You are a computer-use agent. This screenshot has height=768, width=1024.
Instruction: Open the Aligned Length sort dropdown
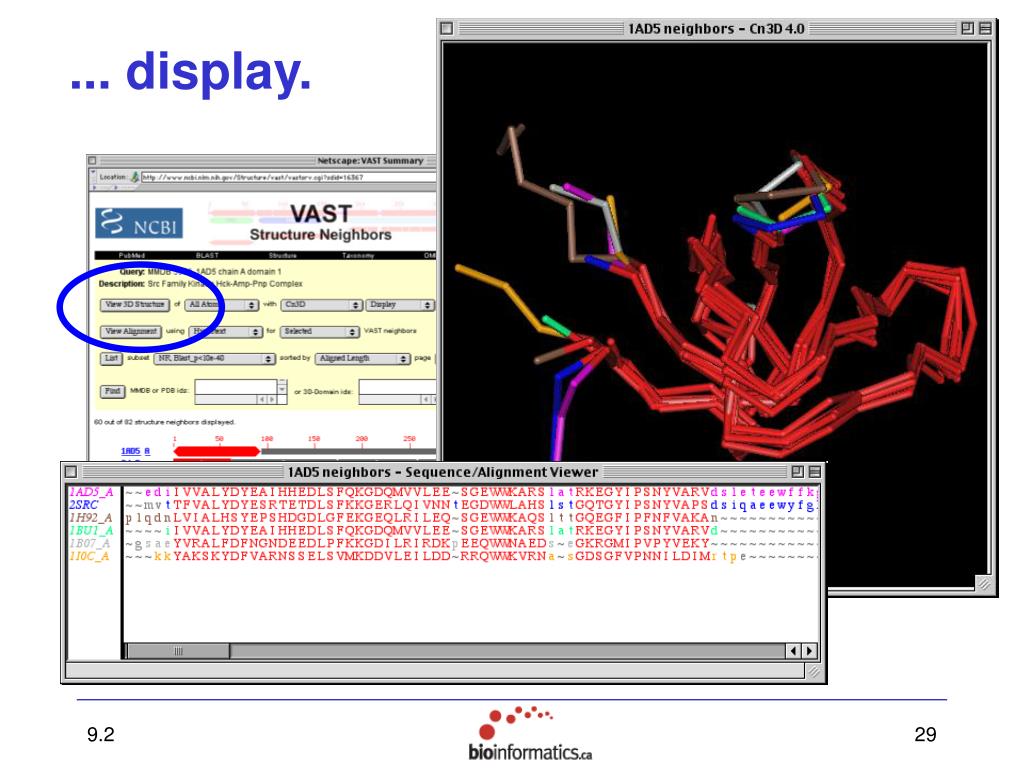(x=362, y=359)
